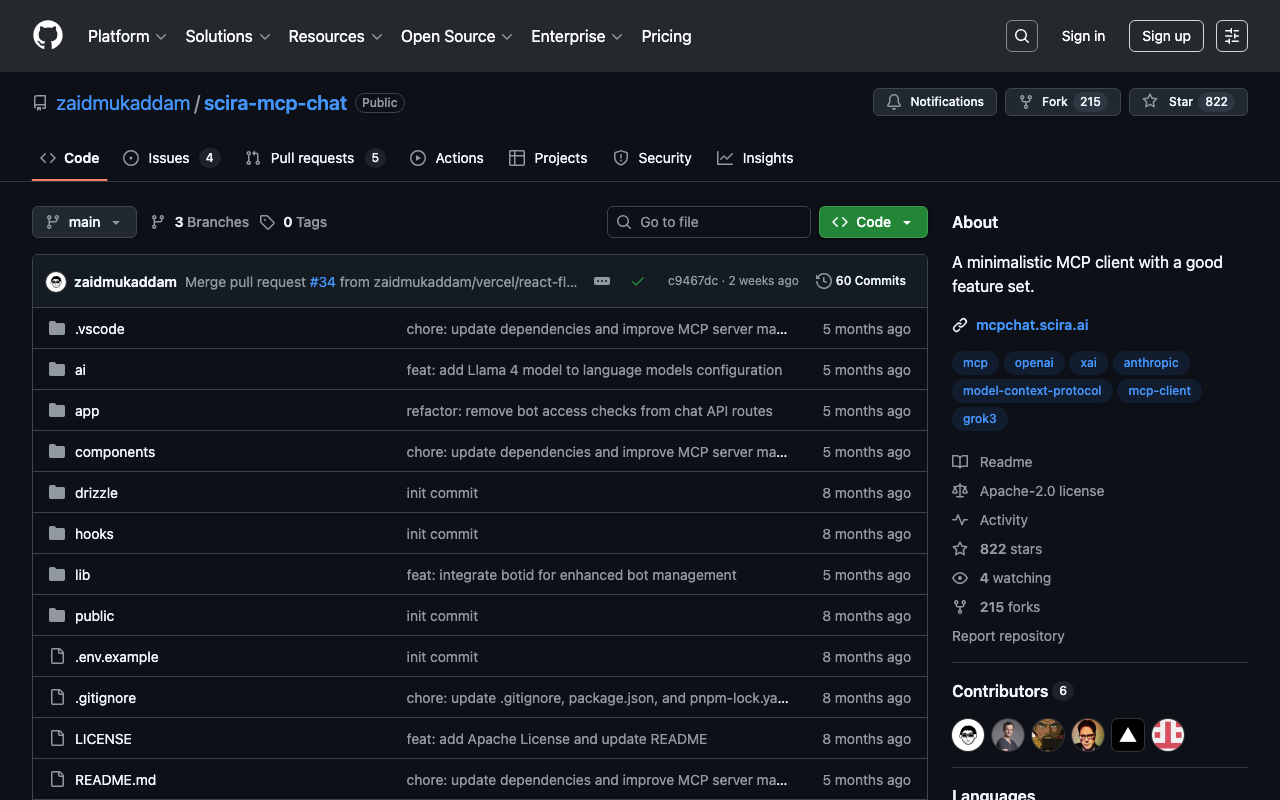Click the GitHub logo icon
Image resolution: width=1280 pixels, height=800 pixels.
(48, 36)
